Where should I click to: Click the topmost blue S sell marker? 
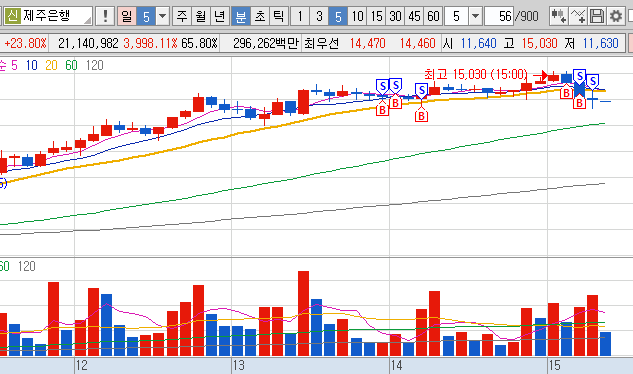tap(579, 76)
